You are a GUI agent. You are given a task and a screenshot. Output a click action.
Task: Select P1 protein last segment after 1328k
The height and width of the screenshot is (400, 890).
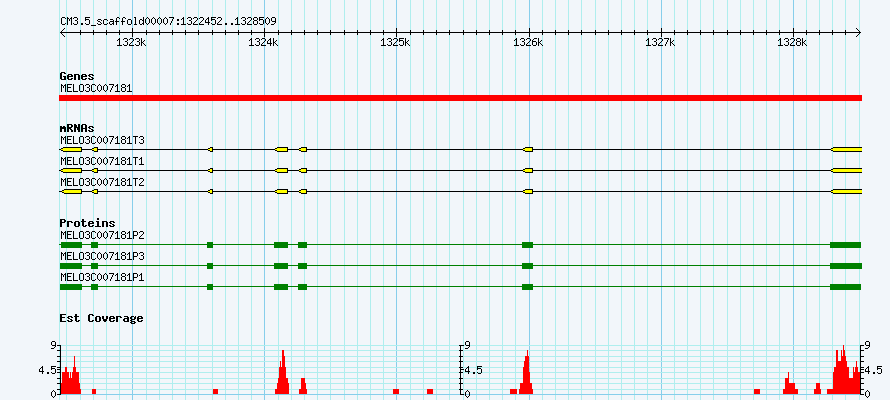point(846,287)
